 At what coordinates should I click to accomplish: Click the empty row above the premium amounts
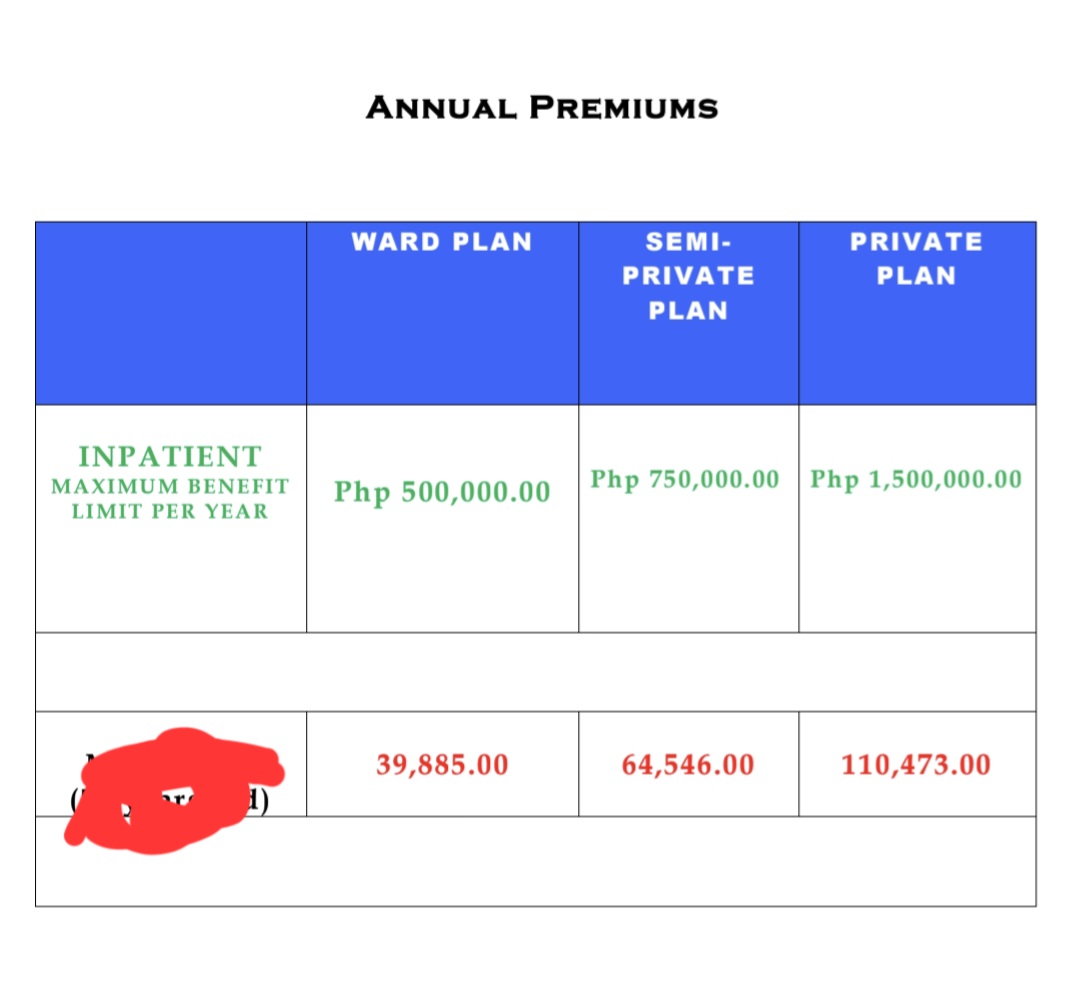pyautogui.click(x=535, y=671)
